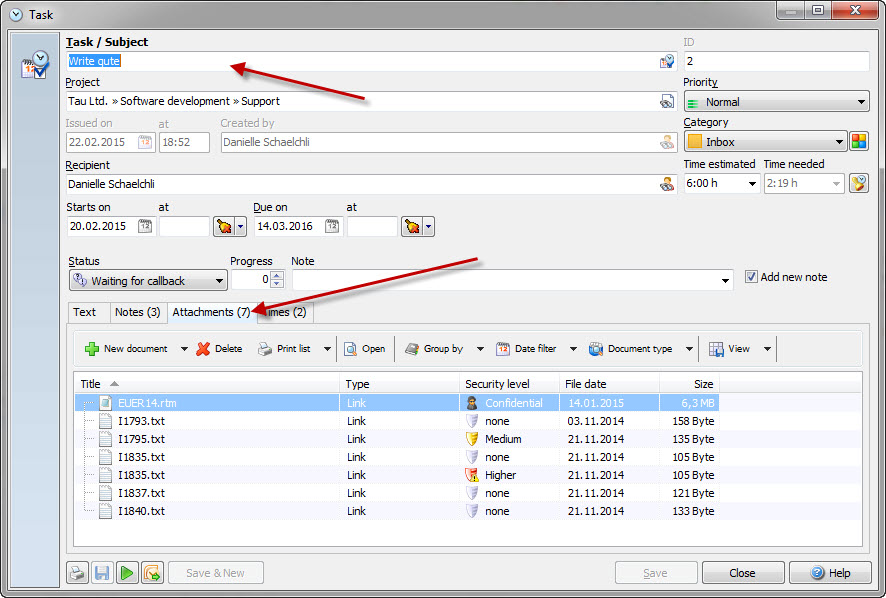The height and width of the screenshot is (598, 886).
Task: Click the green play arrow icon
Action: (127, 573)
